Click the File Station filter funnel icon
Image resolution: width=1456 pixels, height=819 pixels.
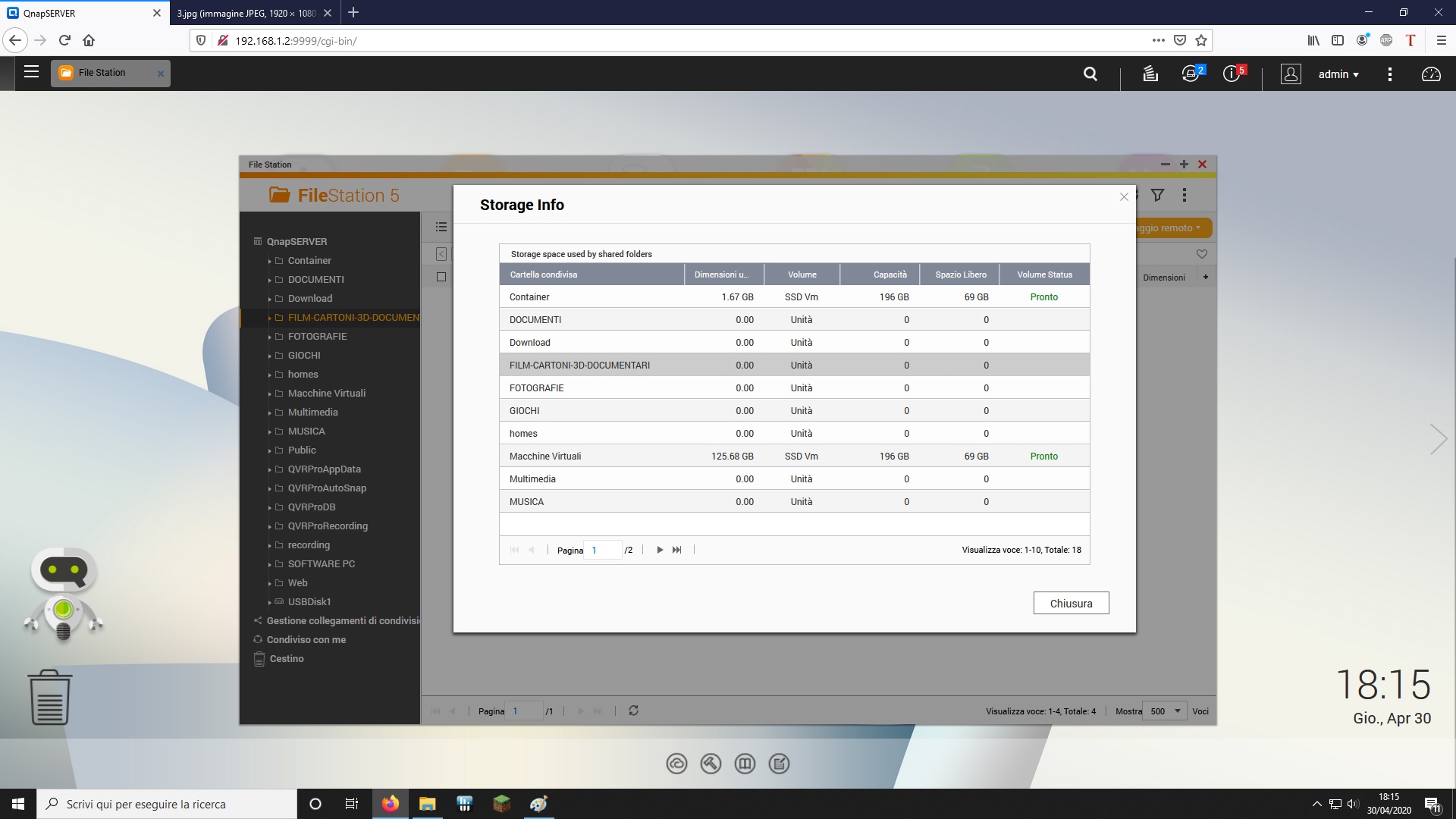pos(1157,196)
